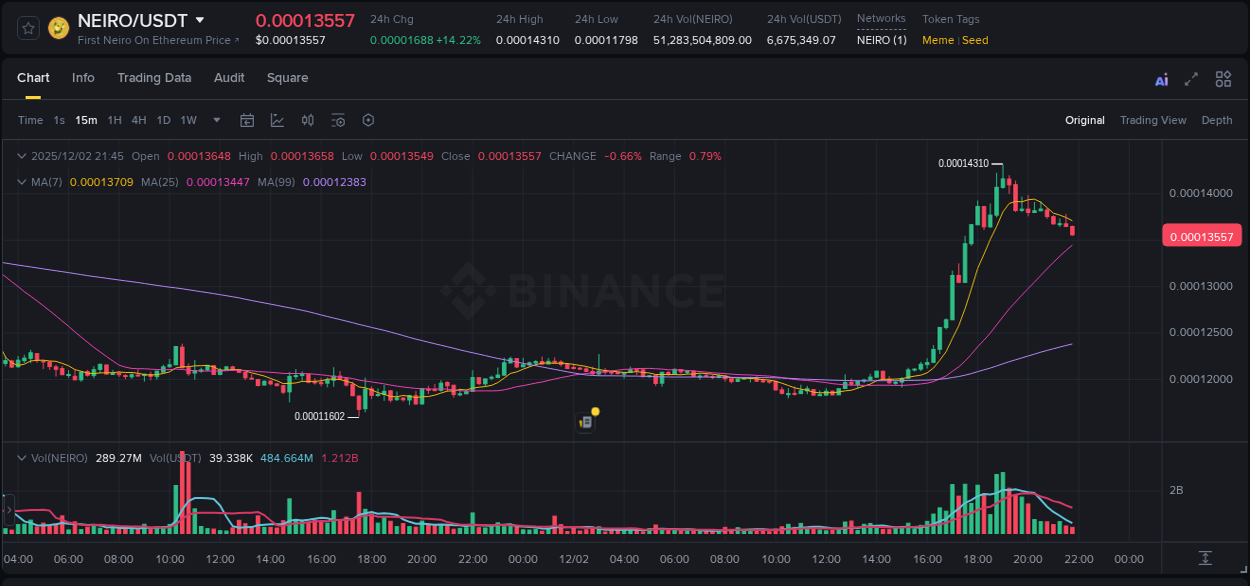Select the 15m timeframe

[x=86, y=119]
